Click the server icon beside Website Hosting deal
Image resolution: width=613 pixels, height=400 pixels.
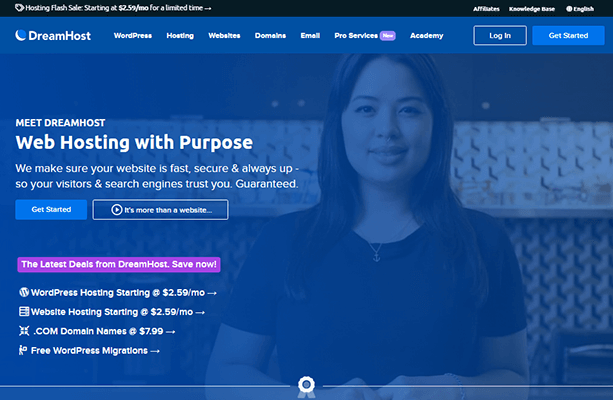tap(24, 311)
